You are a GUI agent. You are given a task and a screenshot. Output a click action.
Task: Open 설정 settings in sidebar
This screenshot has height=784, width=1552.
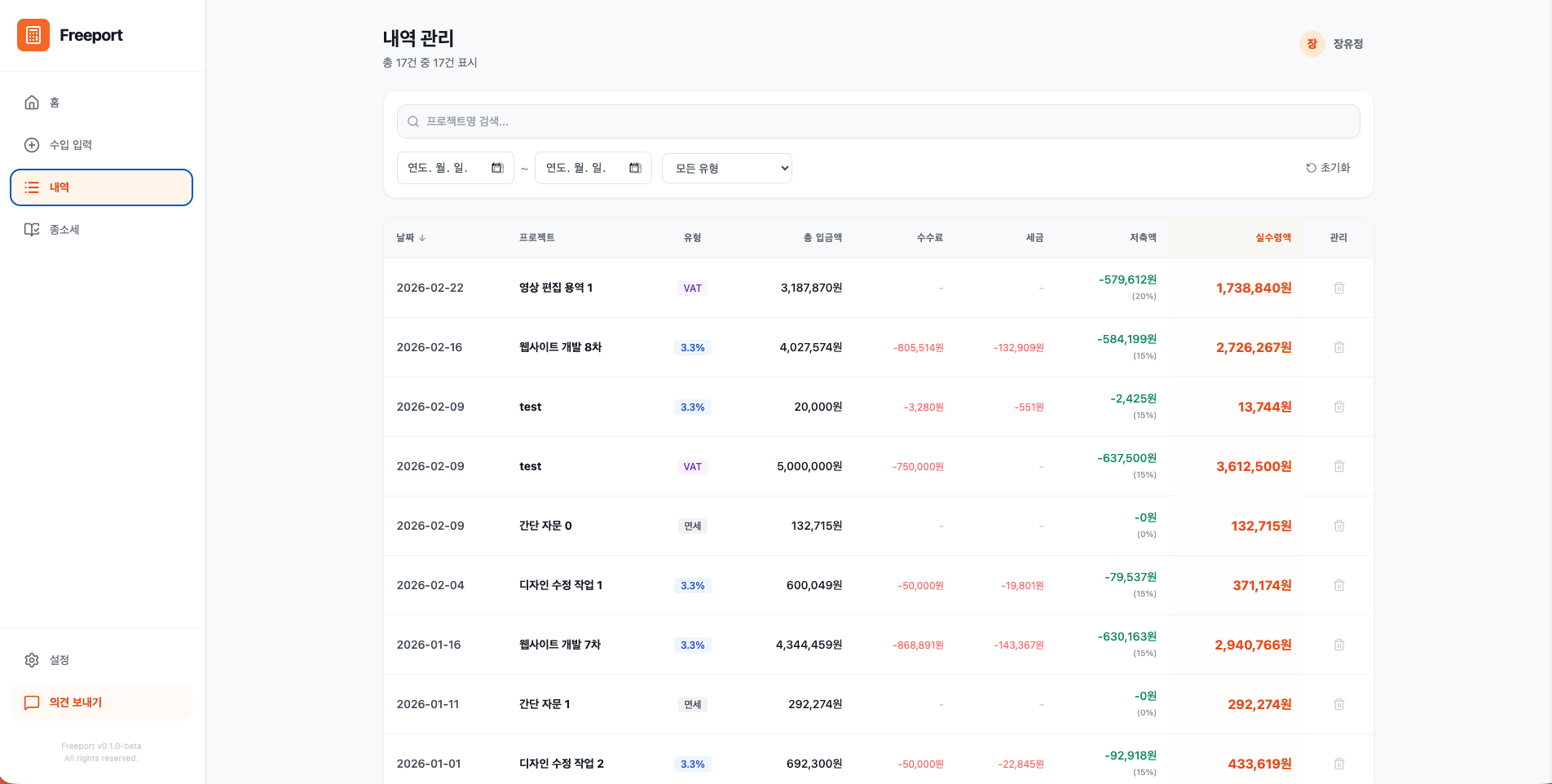tap(101, 660)
